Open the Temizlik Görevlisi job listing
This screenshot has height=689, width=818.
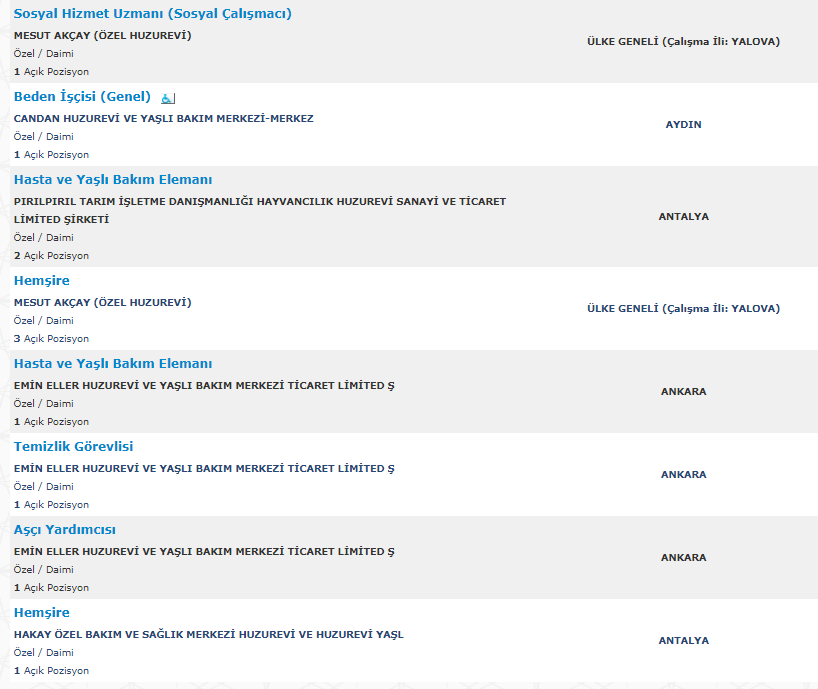pos(73,447)
